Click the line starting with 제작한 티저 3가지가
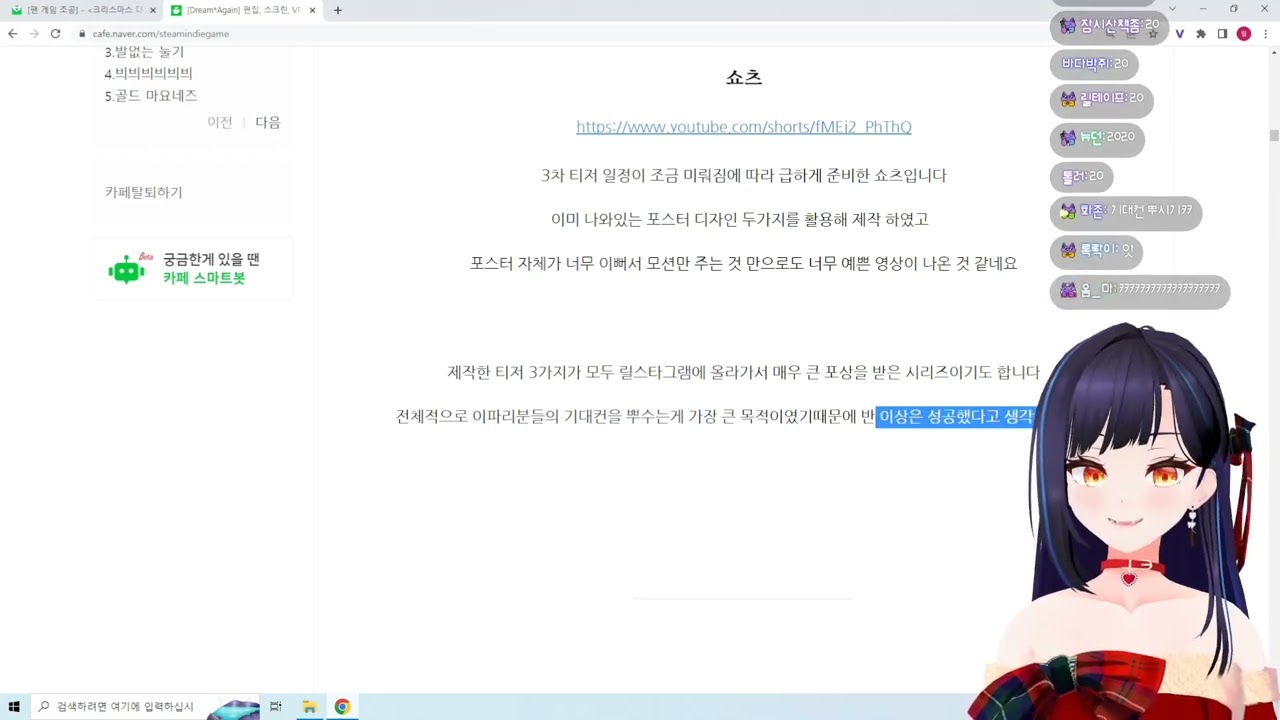Viewport: 1280px width, 720px height. [x=743, y=372]
